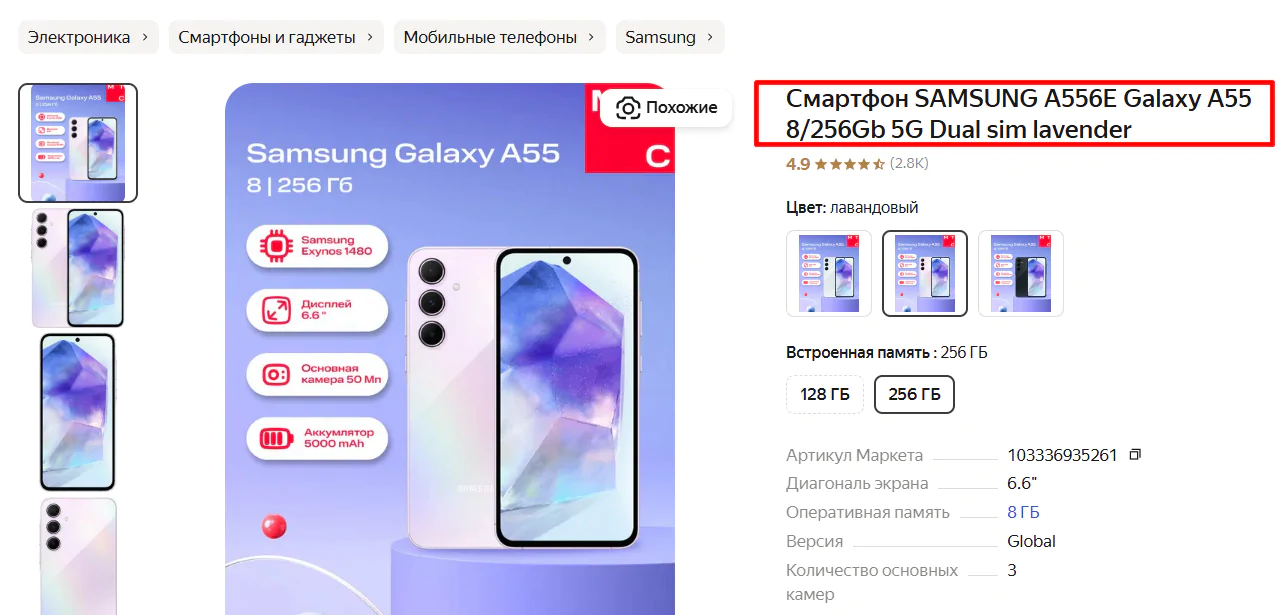Show the third thumbnail of the phone front
The height and width of the screenshot is (615, 1281).
(79, 412)
